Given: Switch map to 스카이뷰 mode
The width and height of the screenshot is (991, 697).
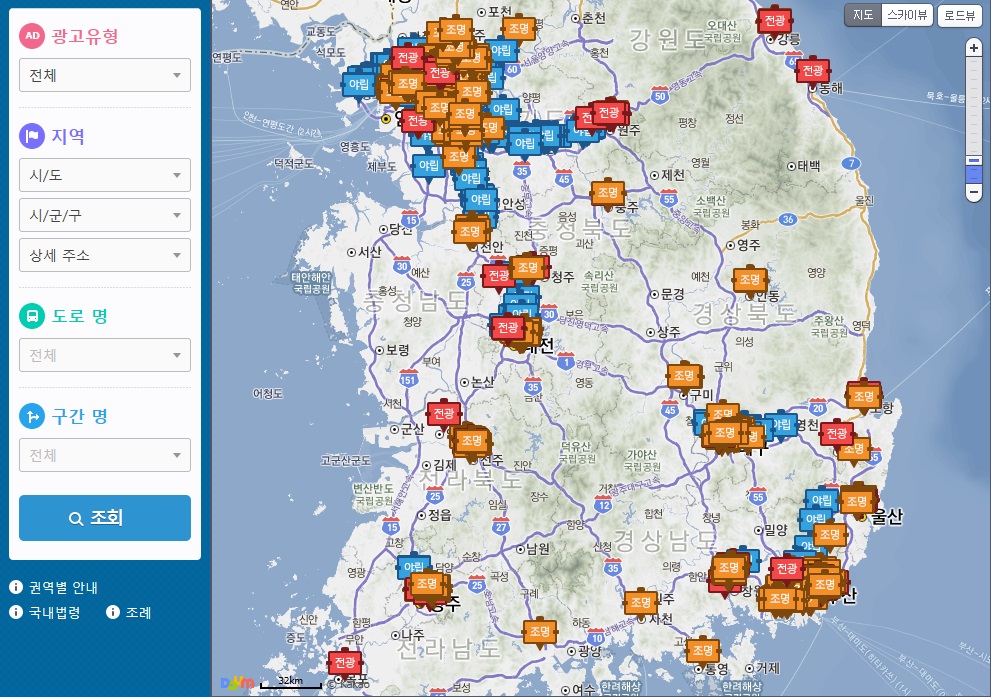Looking at the screenshot, I should coord(908,15).
